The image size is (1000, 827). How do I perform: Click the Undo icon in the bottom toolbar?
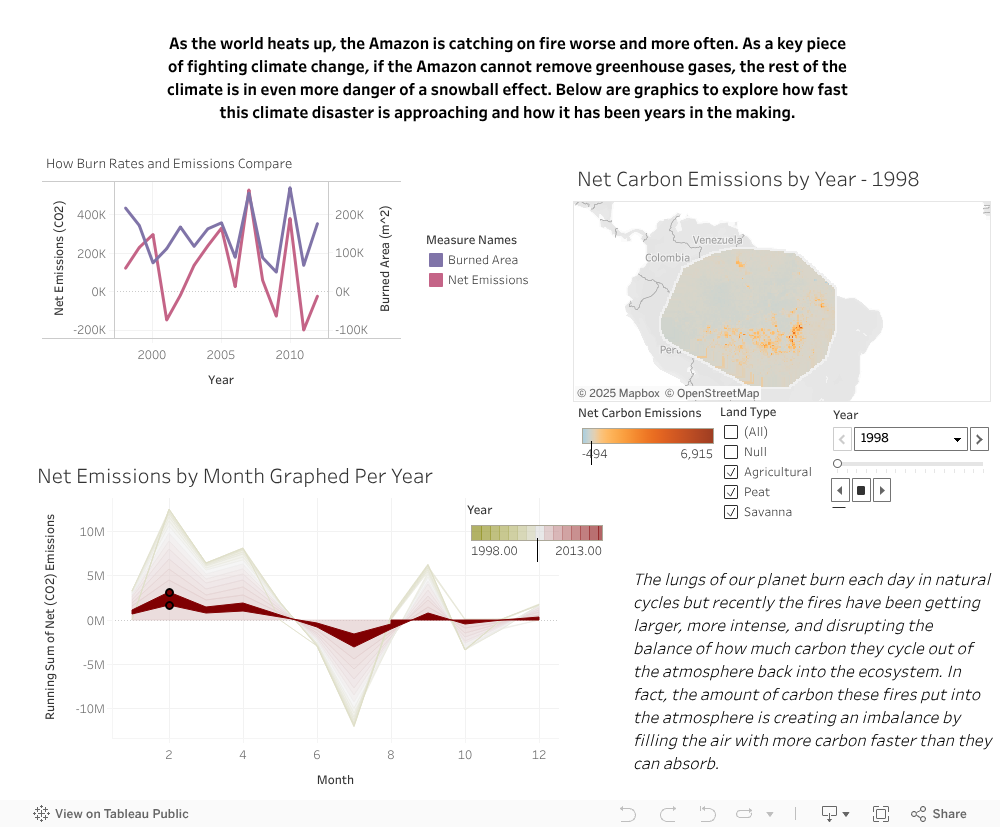pos(627,813)
